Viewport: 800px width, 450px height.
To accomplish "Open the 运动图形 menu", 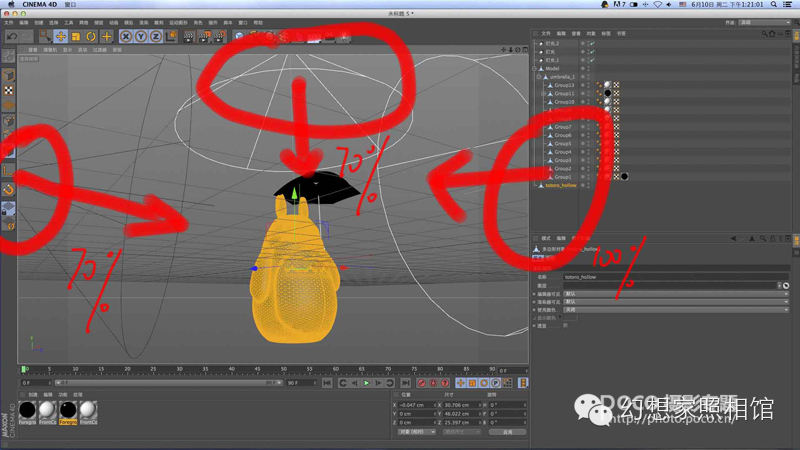I will coord(178,23).
